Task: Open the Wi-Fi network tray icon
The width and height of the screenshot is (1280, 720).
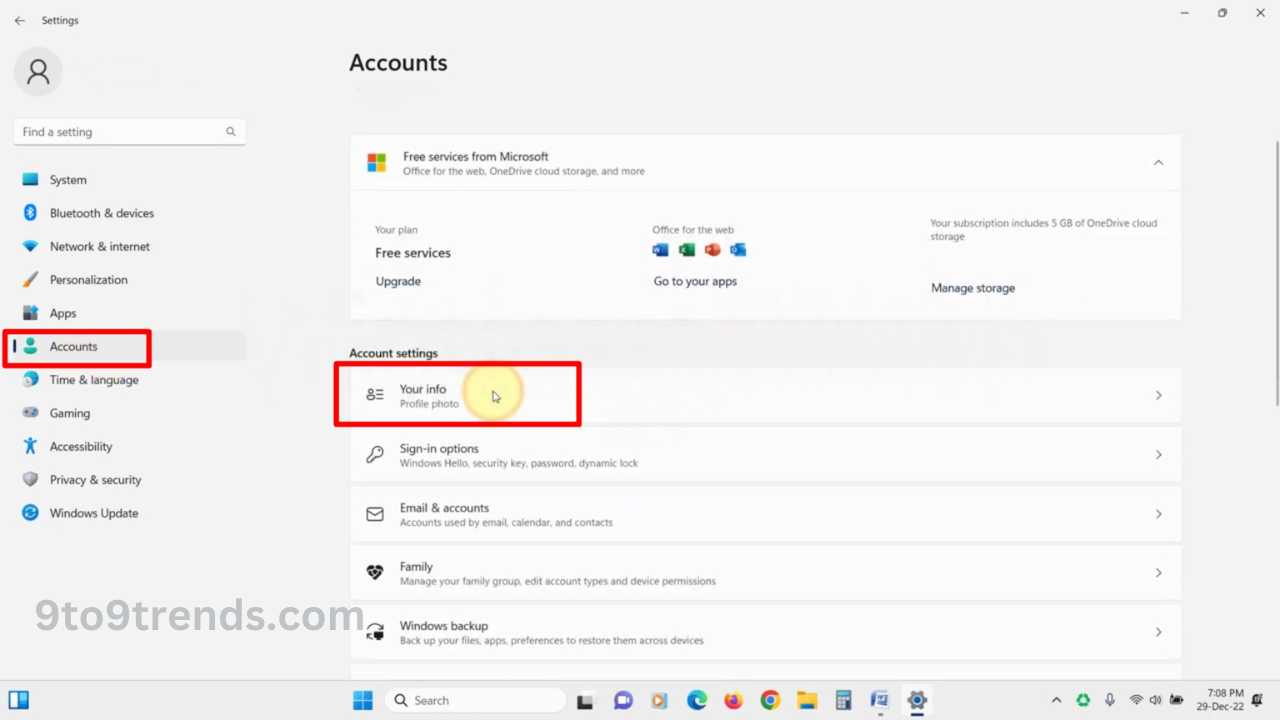Action: click(1136, 700)
